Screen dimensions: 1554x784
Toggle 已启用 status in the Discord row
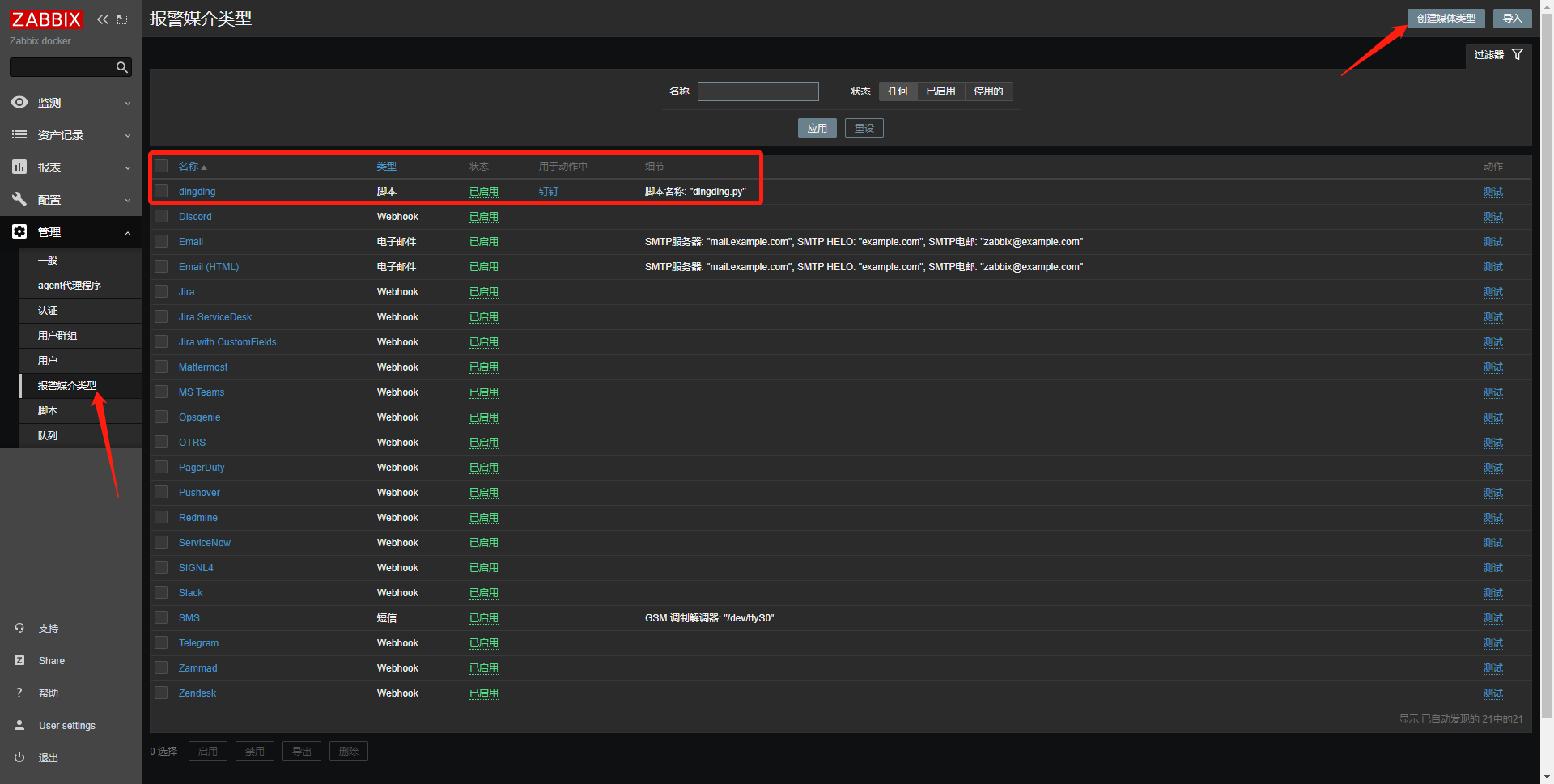tap(484, 217)
